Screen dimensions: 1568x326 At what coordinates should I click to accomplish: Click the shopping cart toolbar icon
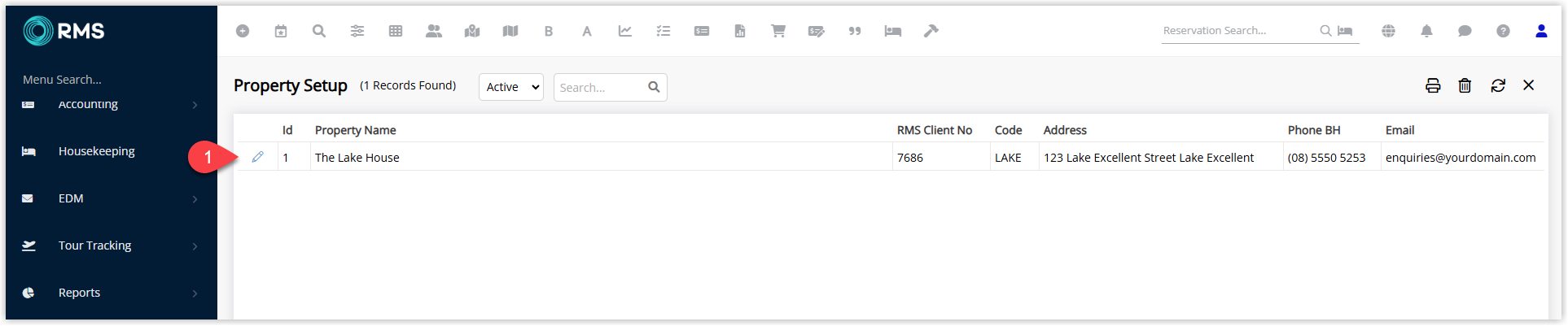(x=778, y=31)
